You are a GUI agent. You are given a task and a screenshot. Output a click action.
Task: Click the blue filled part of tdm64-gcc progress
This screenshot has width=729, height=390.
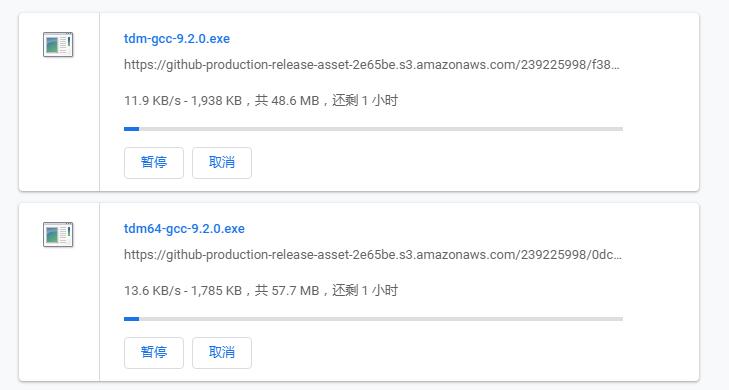pyautogui.click(x=132, y=319)
